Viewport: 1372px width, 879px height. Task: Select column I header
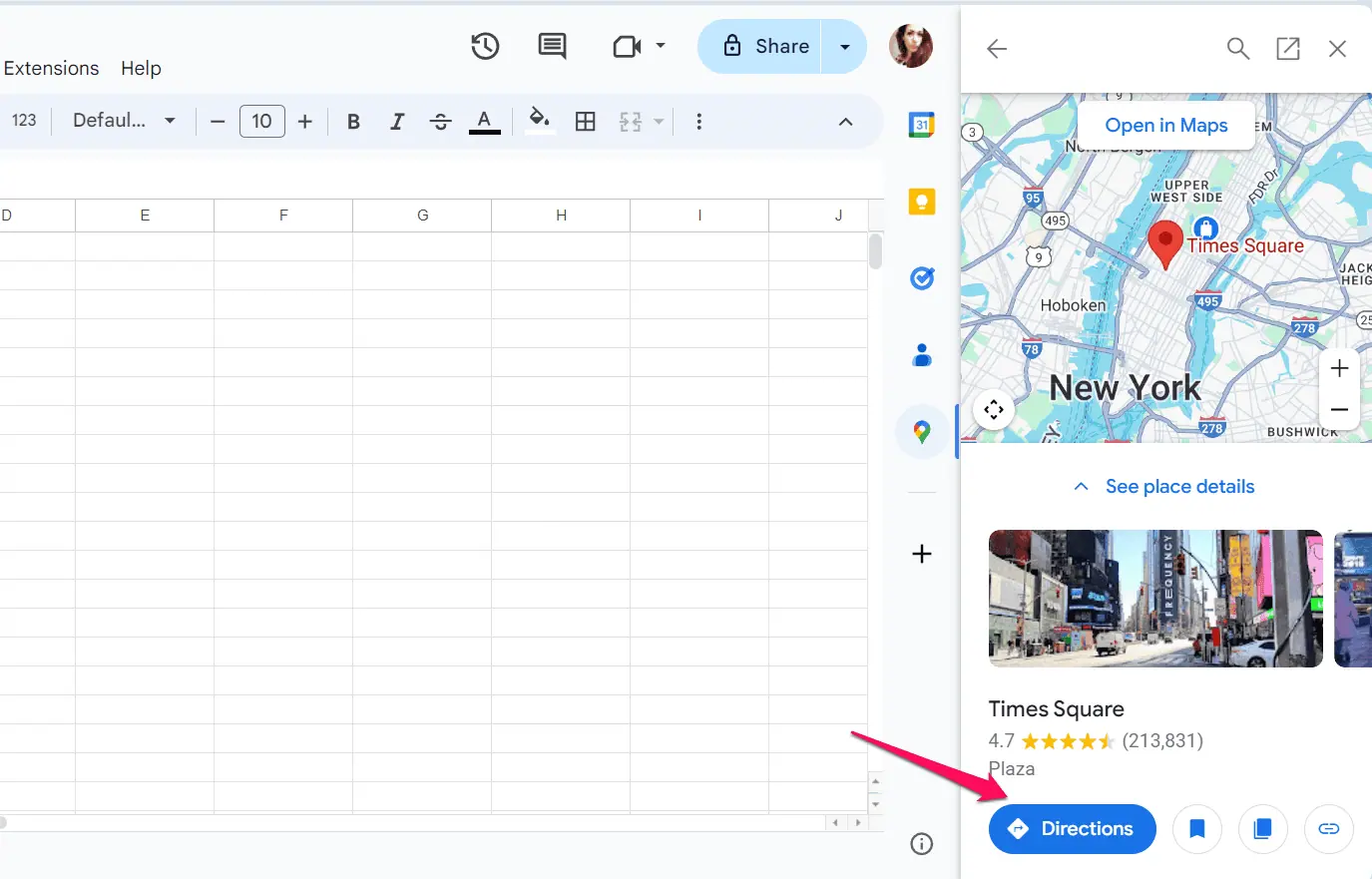coord(699,216)
